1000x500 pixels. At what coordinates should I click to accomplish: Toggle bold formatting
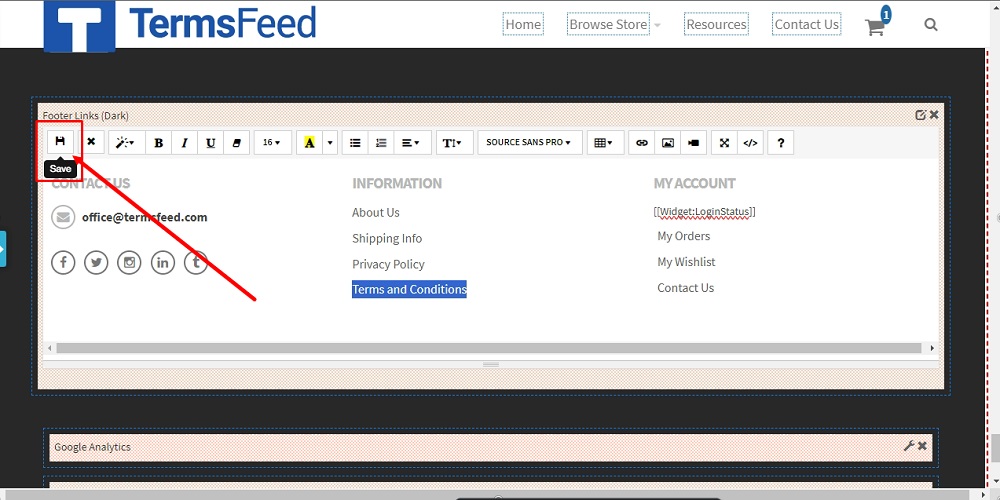pos(159,142)
